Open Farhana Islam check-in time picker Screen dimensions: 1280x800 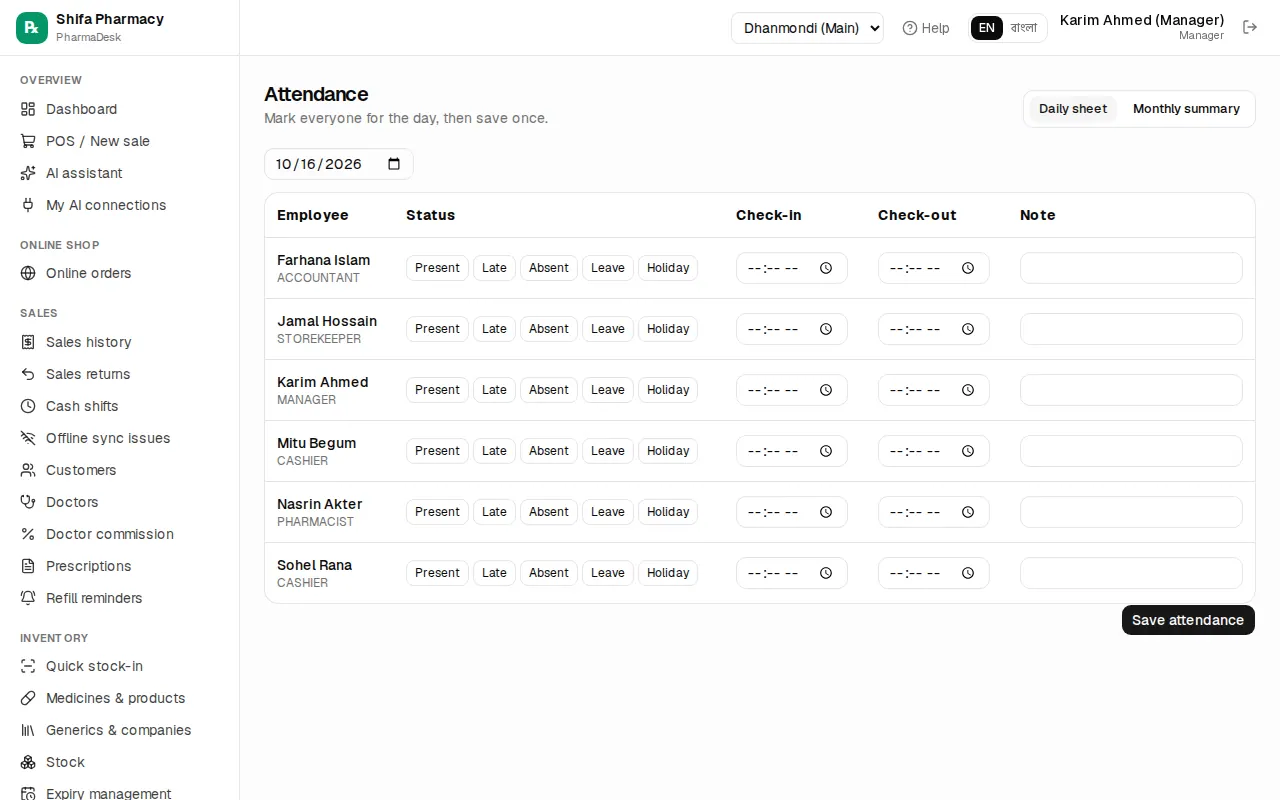tap(826, 268)
